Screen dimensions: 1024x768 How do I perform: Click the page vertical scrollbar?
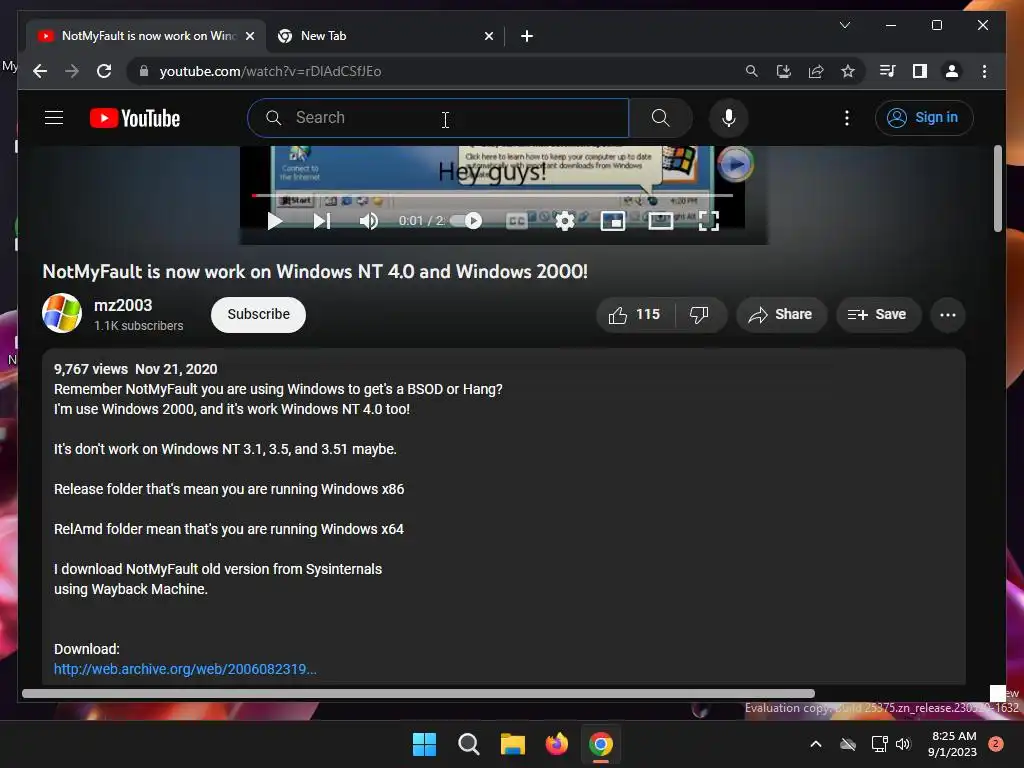[x=997, y=188]
